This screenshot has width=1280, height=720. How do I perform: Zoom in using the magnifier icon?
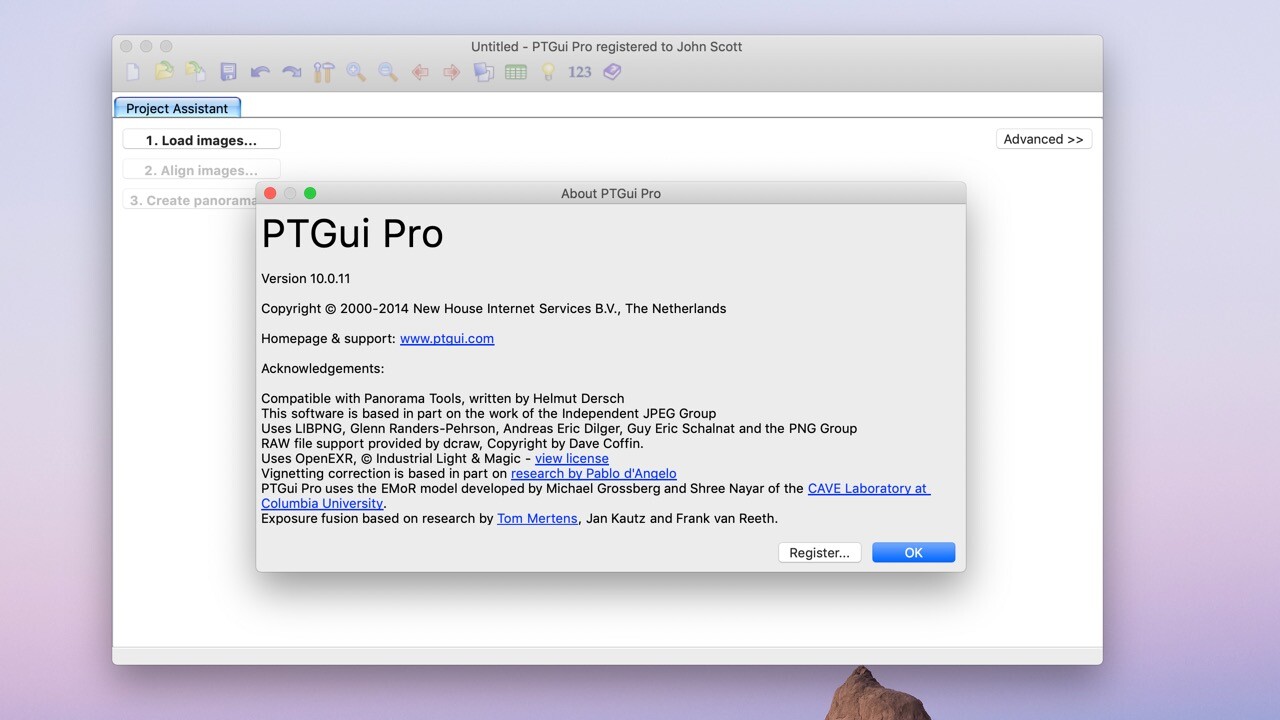(x=354, y=71)
